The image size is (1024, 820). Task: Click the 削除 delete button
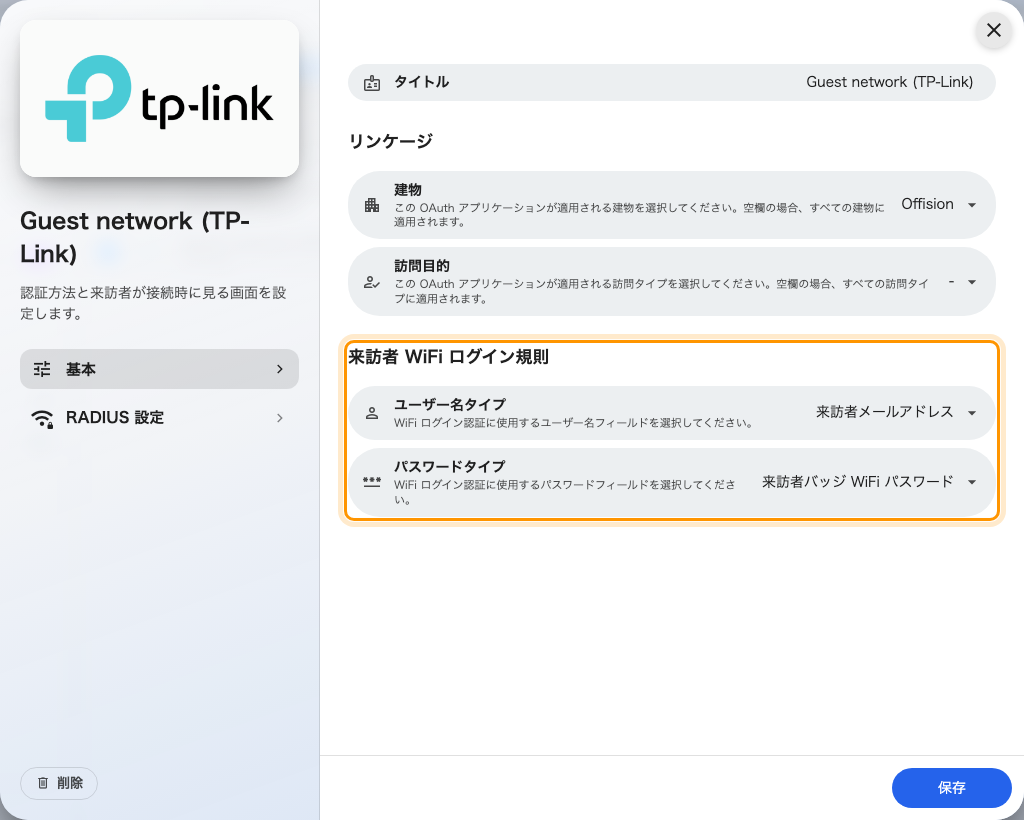point(59,783)
